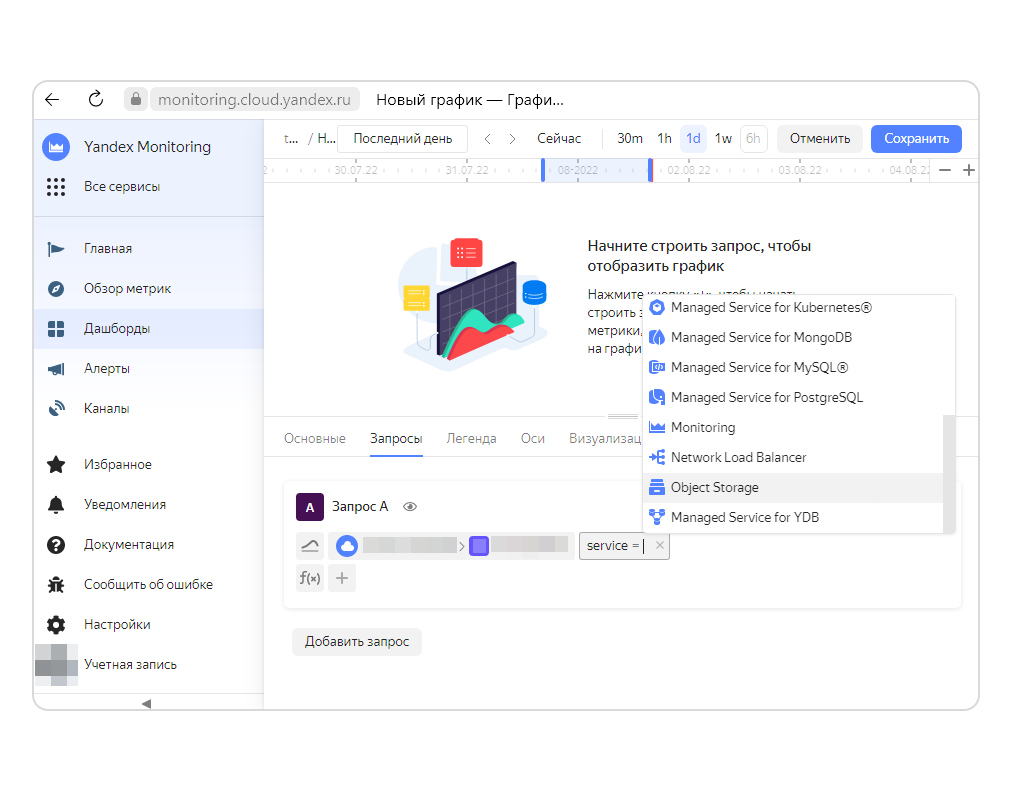Viewport: 1012px width, 791px height.
Task: Click the question mark Документация icon
Action: [x=56, y=545]
